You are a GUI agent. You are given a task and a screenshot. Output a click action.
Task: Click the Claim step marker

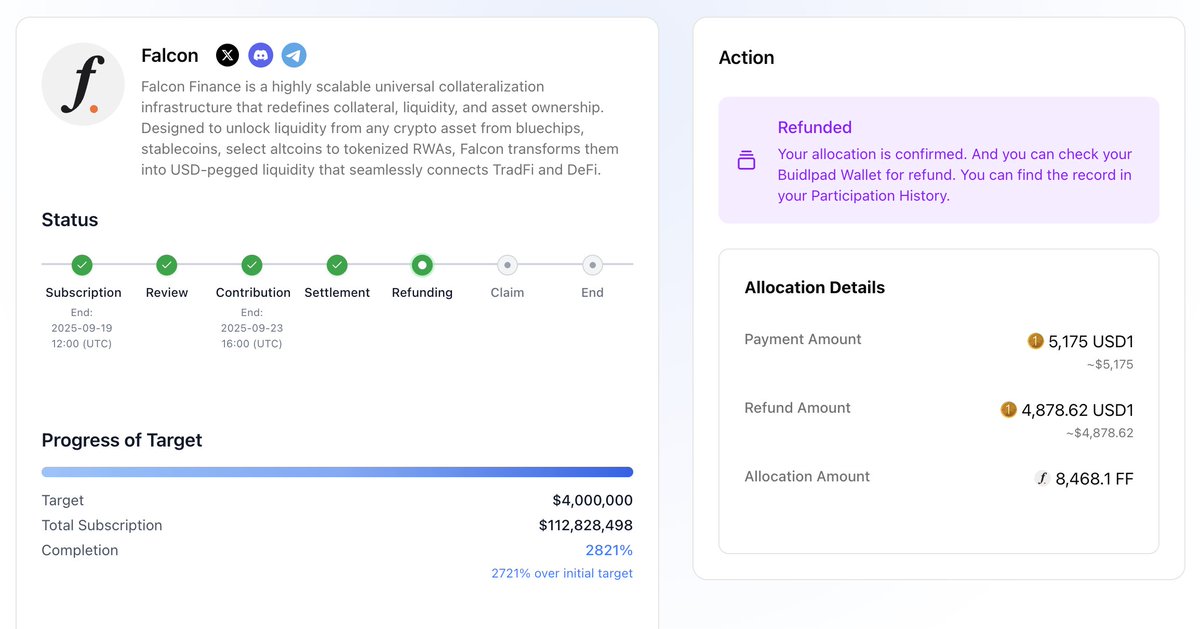[507, 265]
